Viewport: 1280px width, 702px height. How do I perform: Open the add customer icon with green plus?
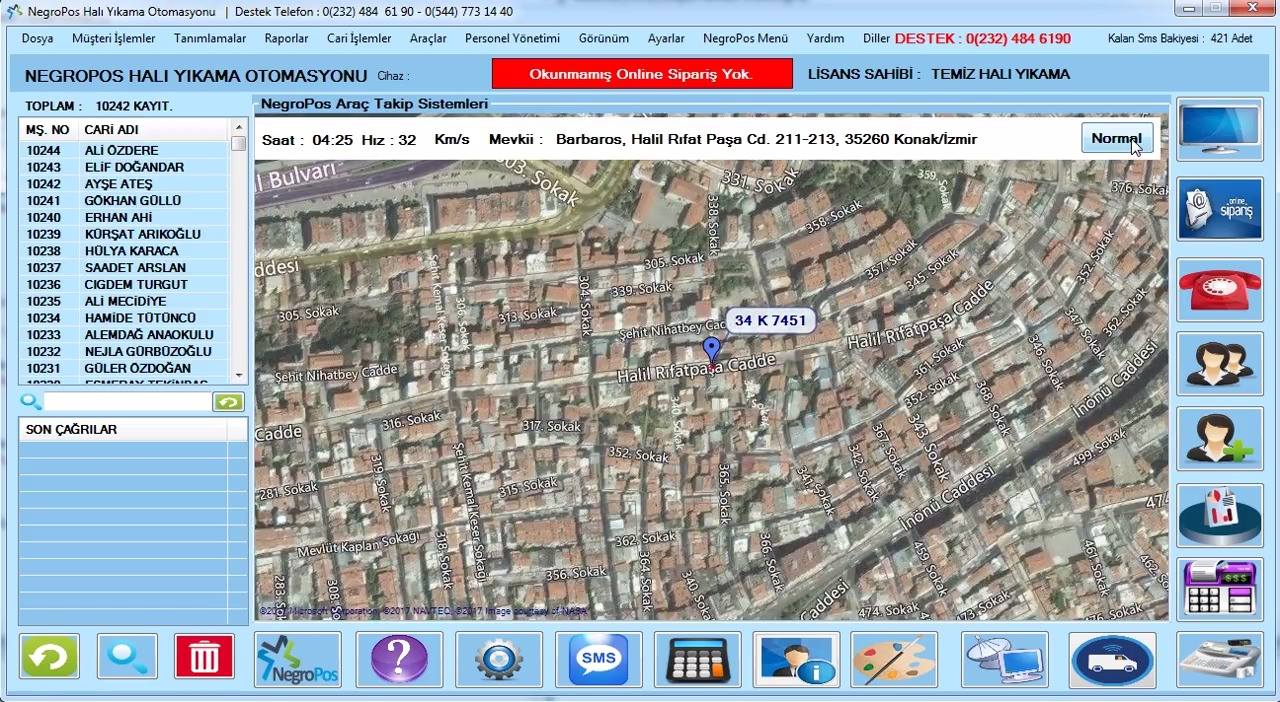click(x=1220, y=439)
